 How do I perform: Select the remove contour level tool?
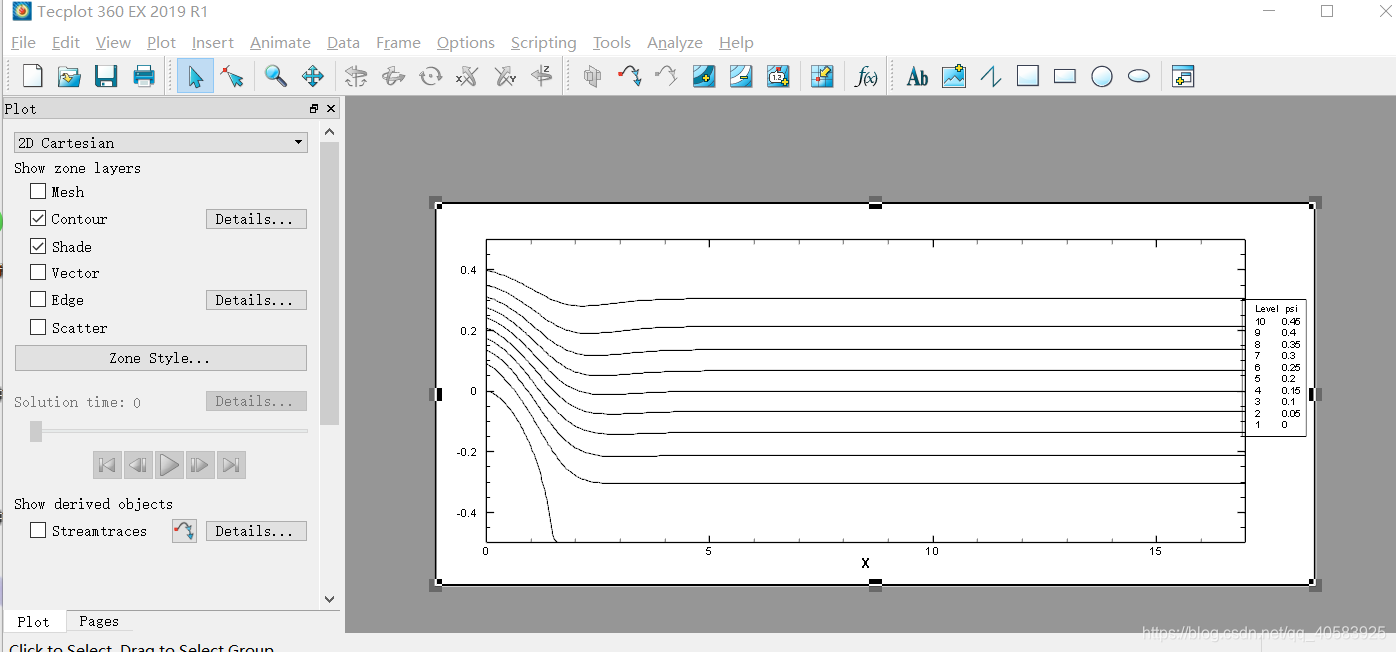point(741,76)
